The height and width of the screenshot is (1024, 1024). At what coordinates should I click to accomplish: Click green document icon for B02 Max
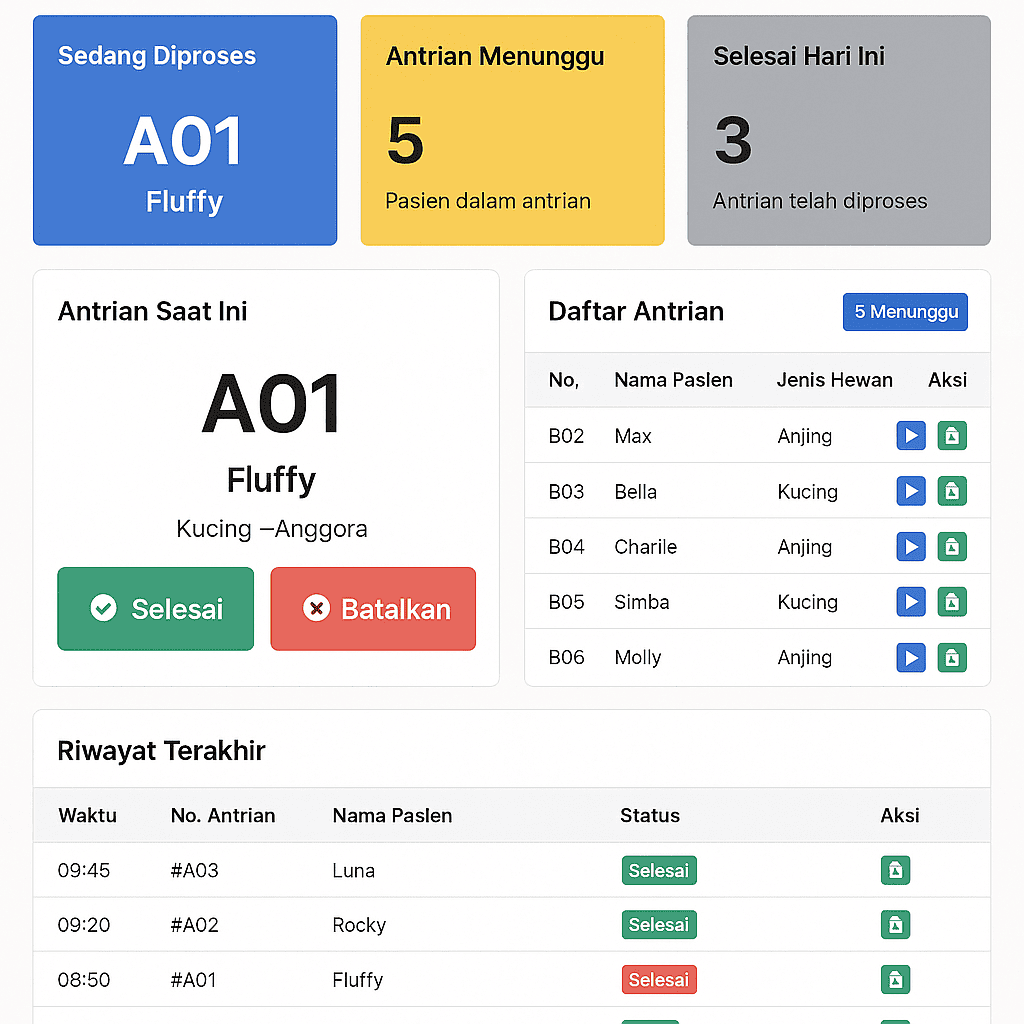pyautogui.click(x=952, y=436)
